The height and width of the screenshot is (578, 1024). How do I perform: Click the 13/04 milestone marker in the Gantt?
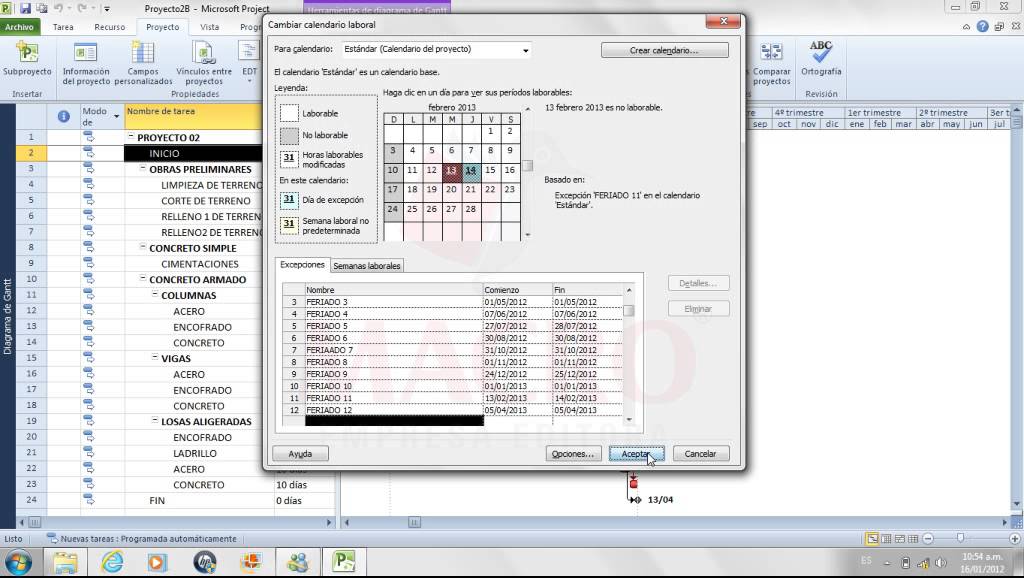point(637,500)
